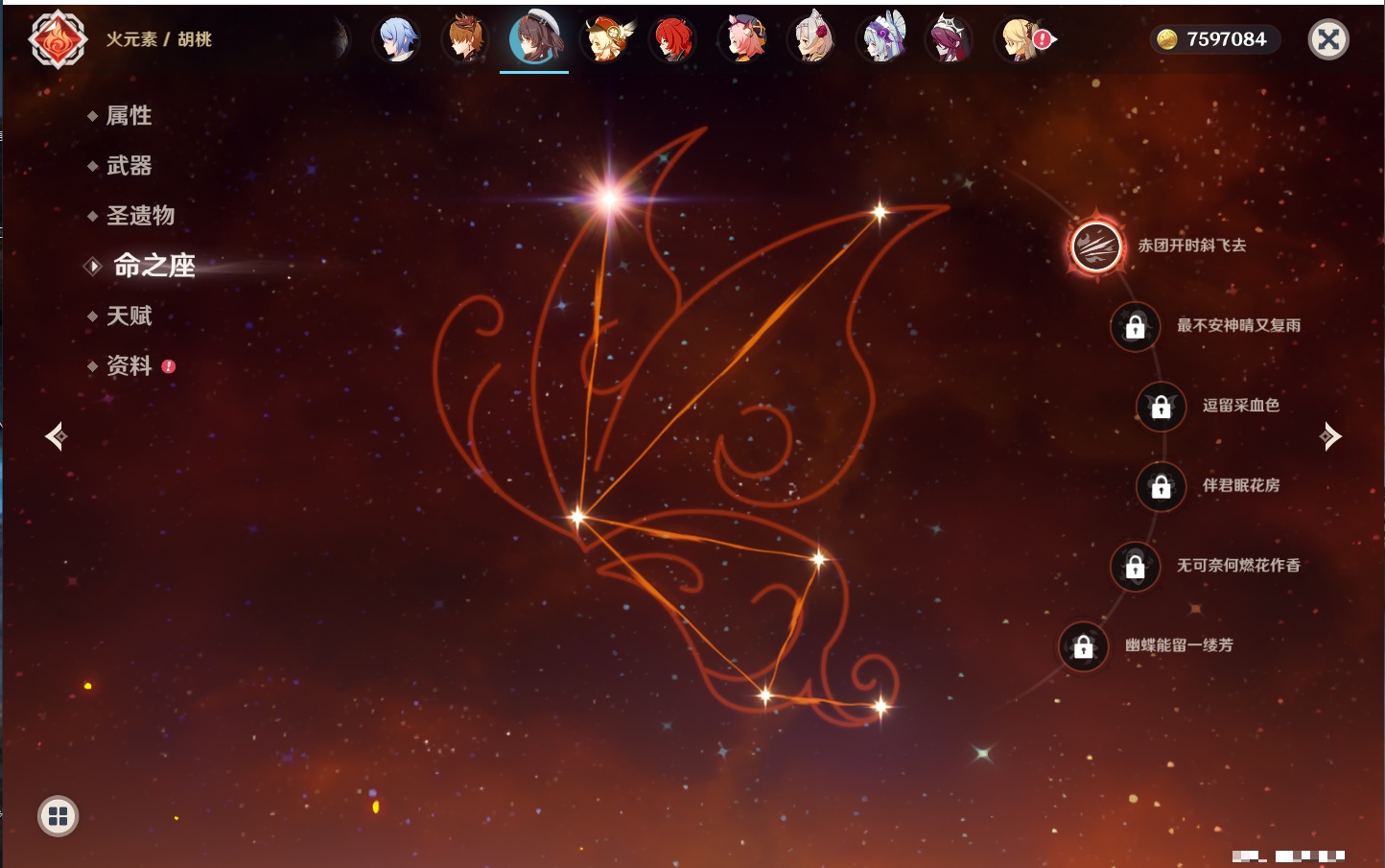The width and height of the screenshot is (1385, 868).
Task: Select the brown-haired Zhongli avatar
Action: [x=465, y=39]
